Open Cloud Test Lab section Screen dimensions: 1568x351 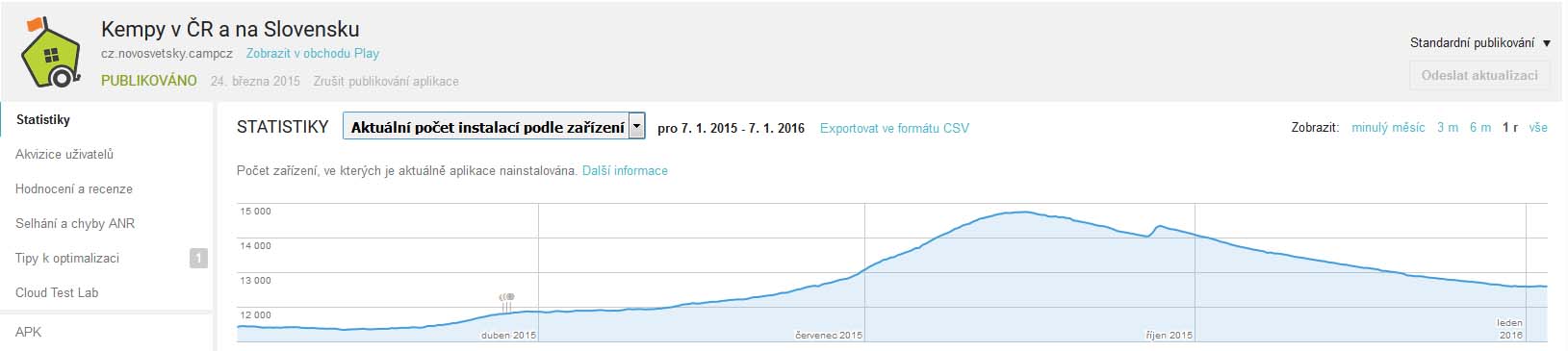[57, 293]
